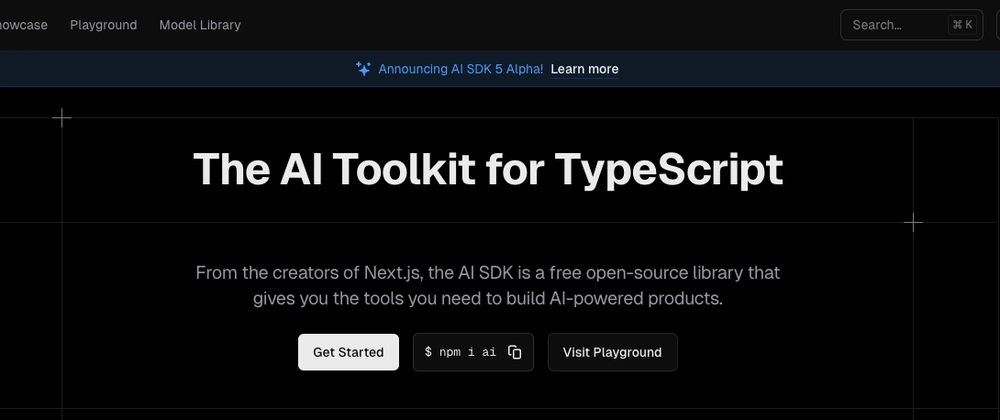Follow the Learn more link
Screen dimensions: 1000x420
pyautogui.click(x=584, y=69)
